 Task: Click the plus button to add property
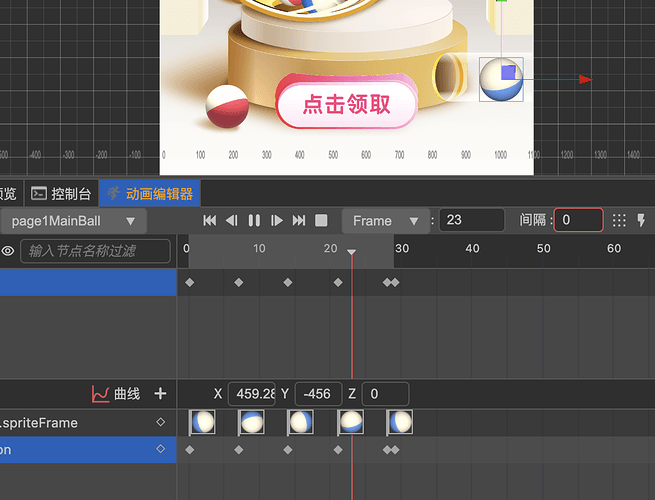(160, 393)
